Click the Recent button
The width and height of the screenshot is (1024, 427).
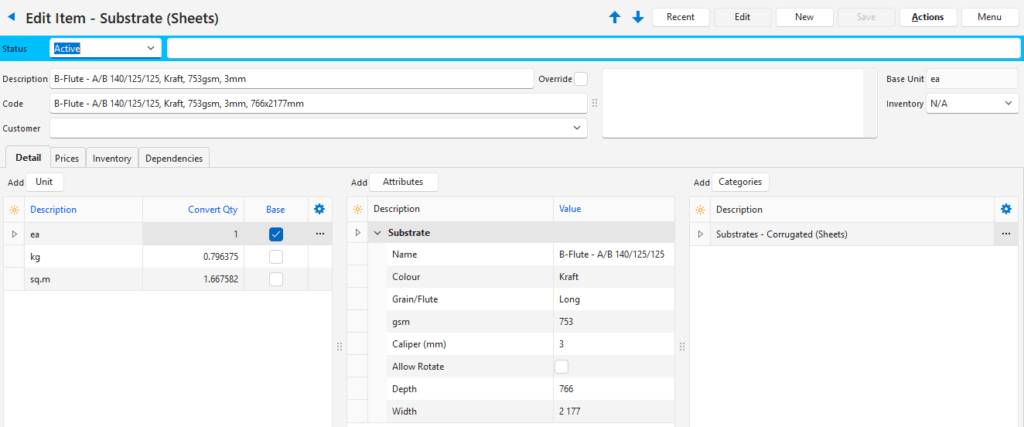(x=680, y=17)
